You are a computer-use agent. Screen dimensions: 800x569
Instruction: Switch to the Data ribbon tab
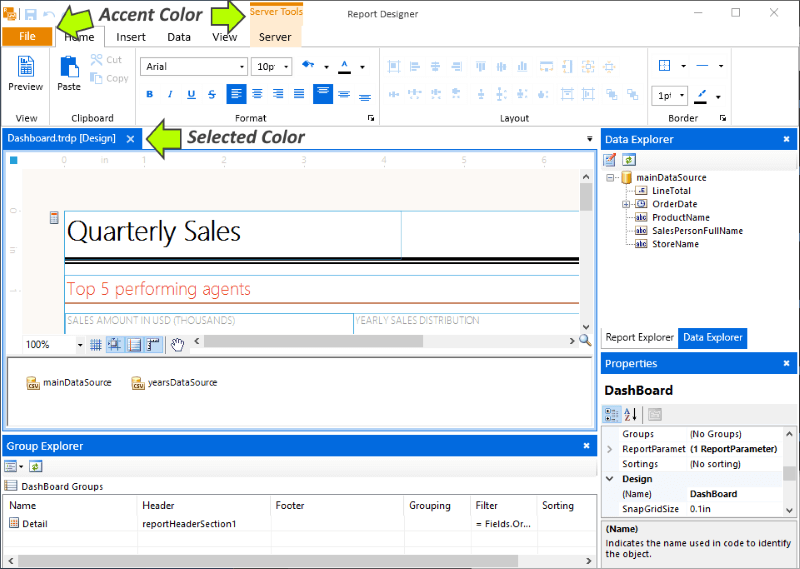click(179, 37)
